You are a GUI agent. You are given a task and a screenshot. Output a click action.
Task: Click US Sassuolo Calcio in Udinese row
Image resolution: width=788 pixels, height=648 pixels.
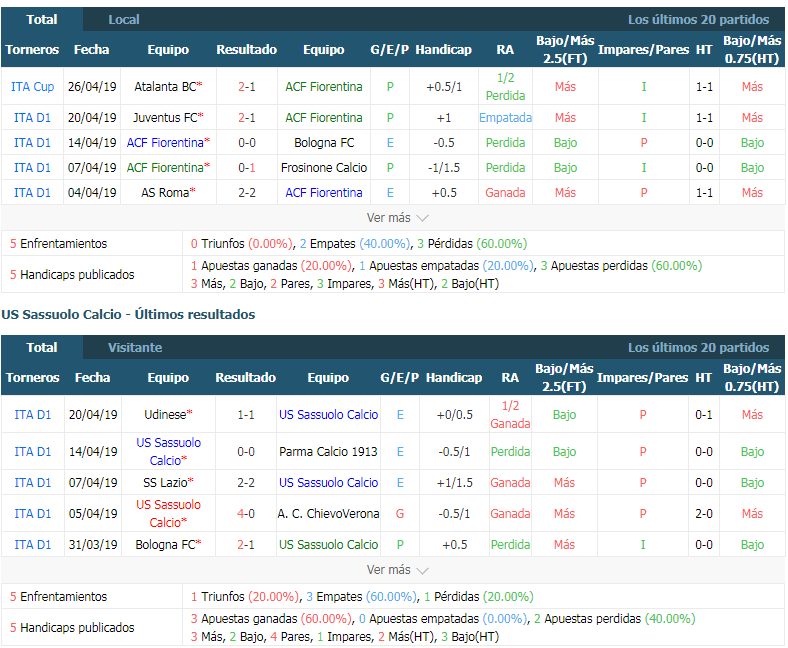coord(328,415)
